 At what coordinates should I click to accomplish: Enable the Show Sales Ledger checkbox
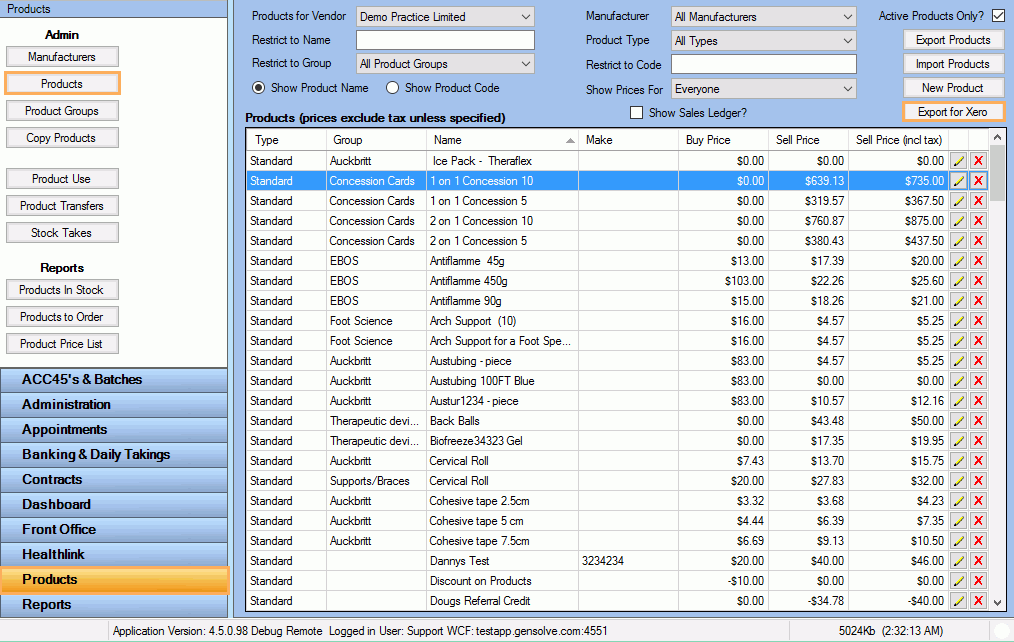coord(636,113)
